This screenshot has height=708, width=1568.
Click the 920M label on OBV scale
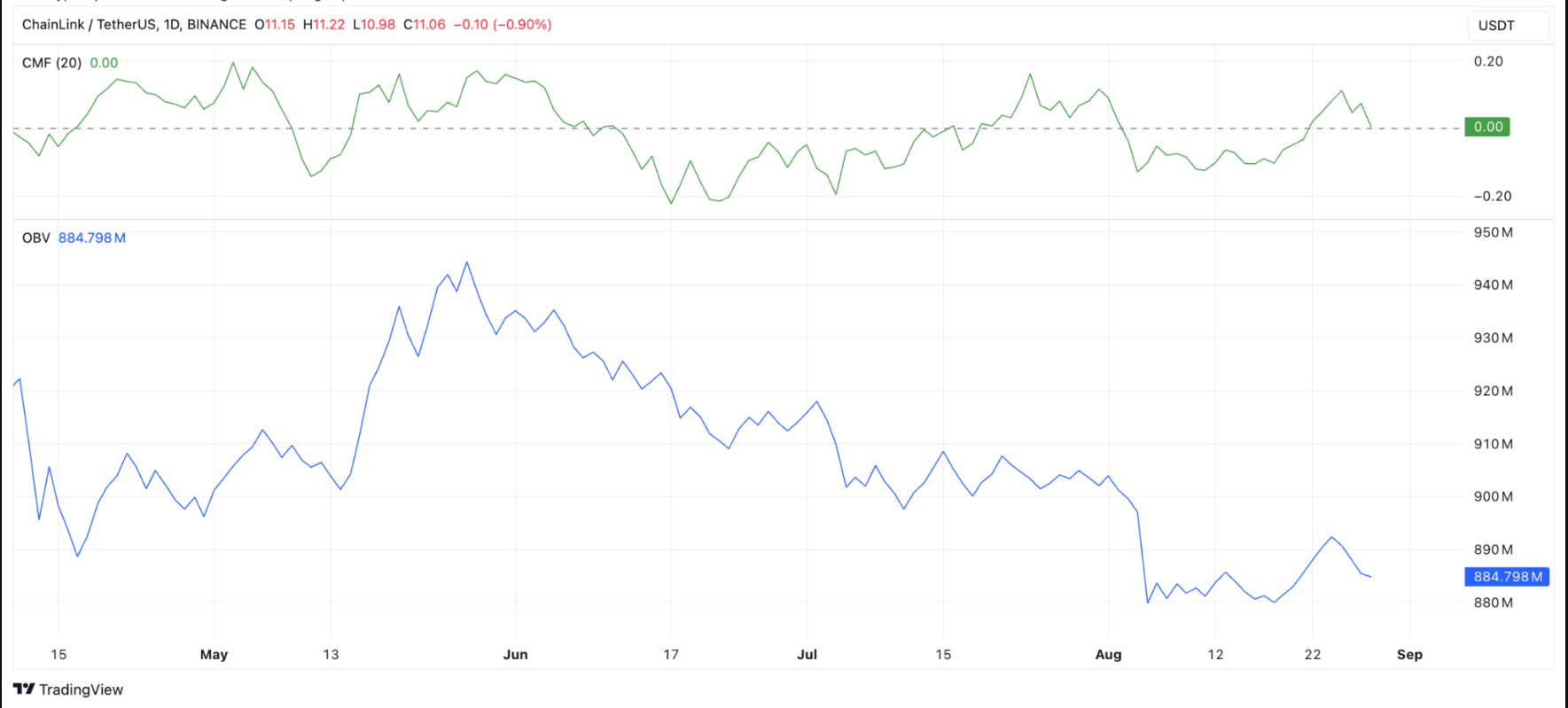pos(1493,391)
